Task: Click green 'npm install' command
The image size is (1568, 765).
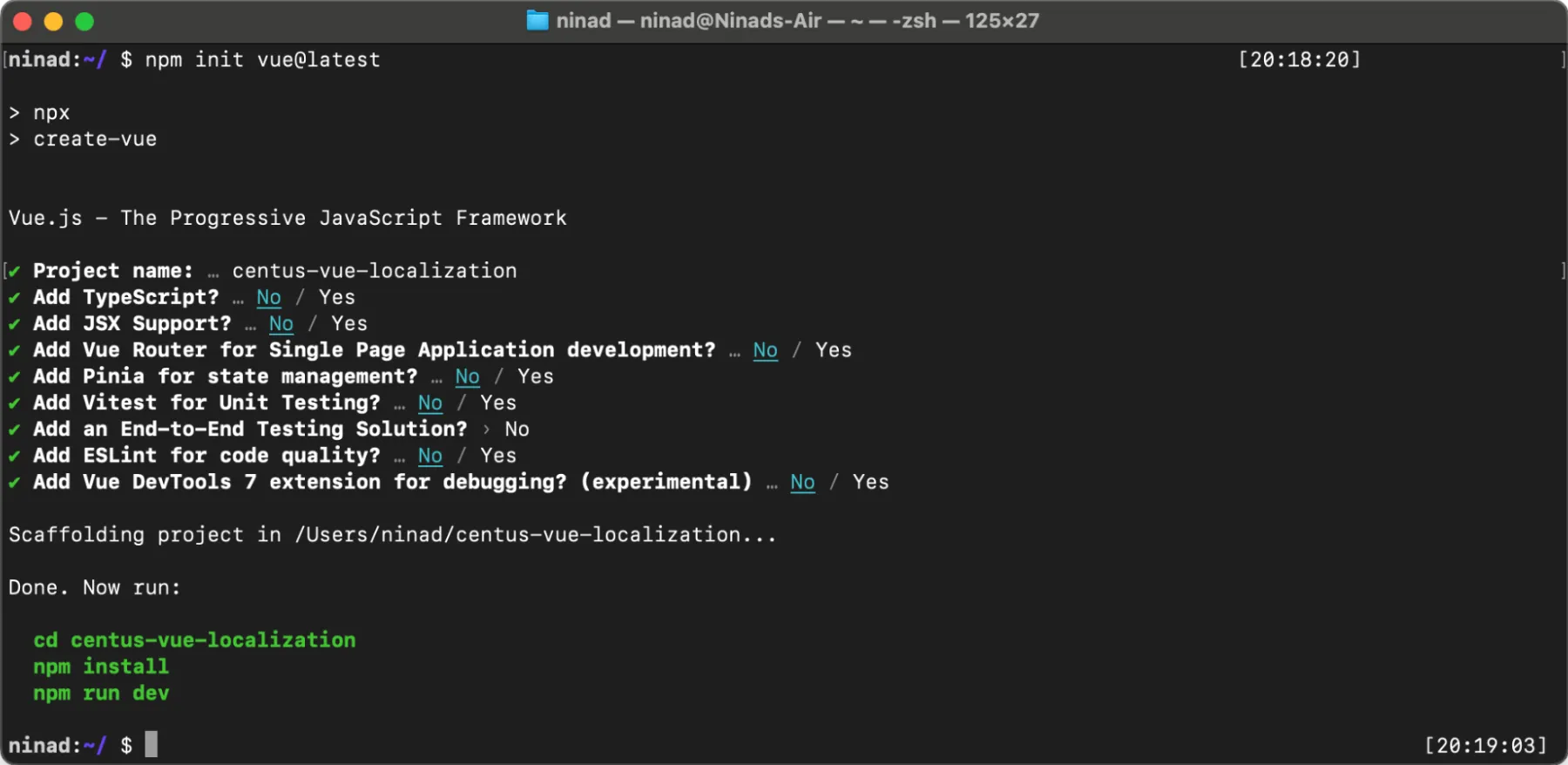Action: (x=101, y=667)
